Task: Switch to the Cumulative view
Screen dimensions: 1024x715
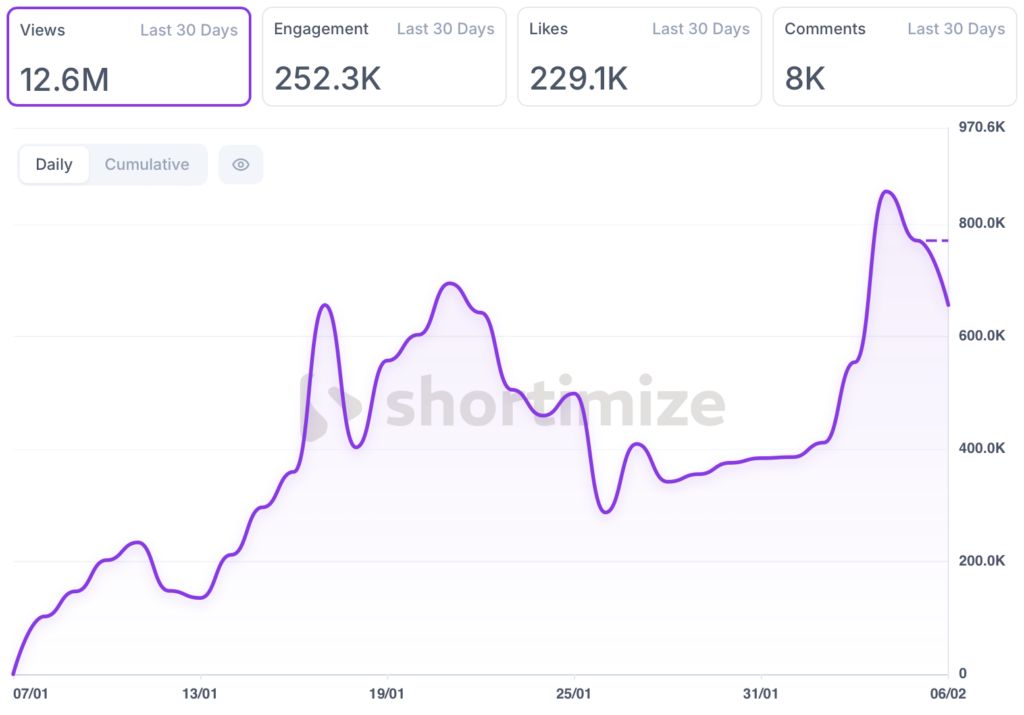Action: (x=147, y=165)
